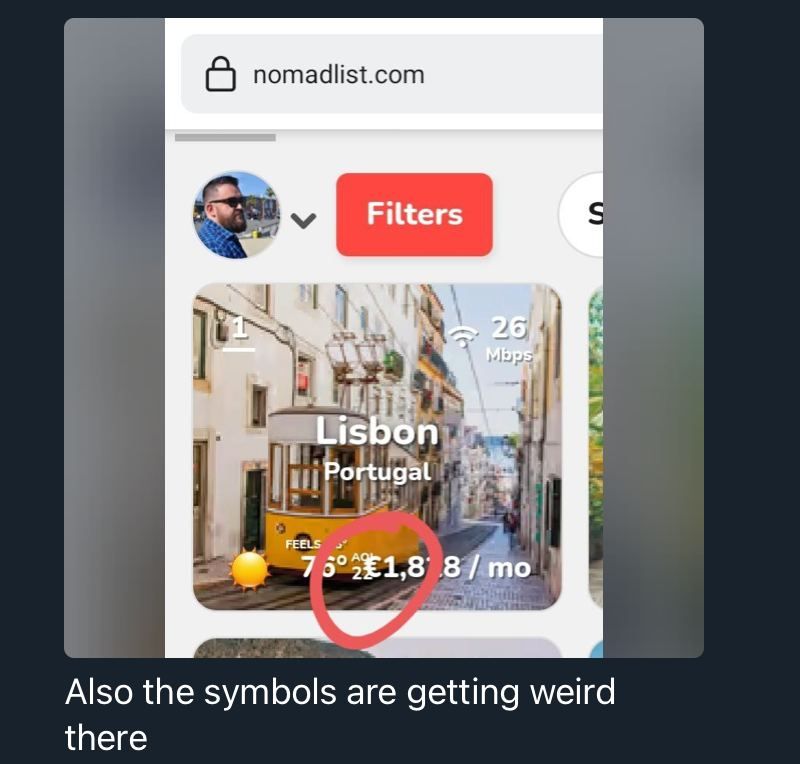Click the sun weather icon
The image size is (800, 764).
tap(249, 570)
